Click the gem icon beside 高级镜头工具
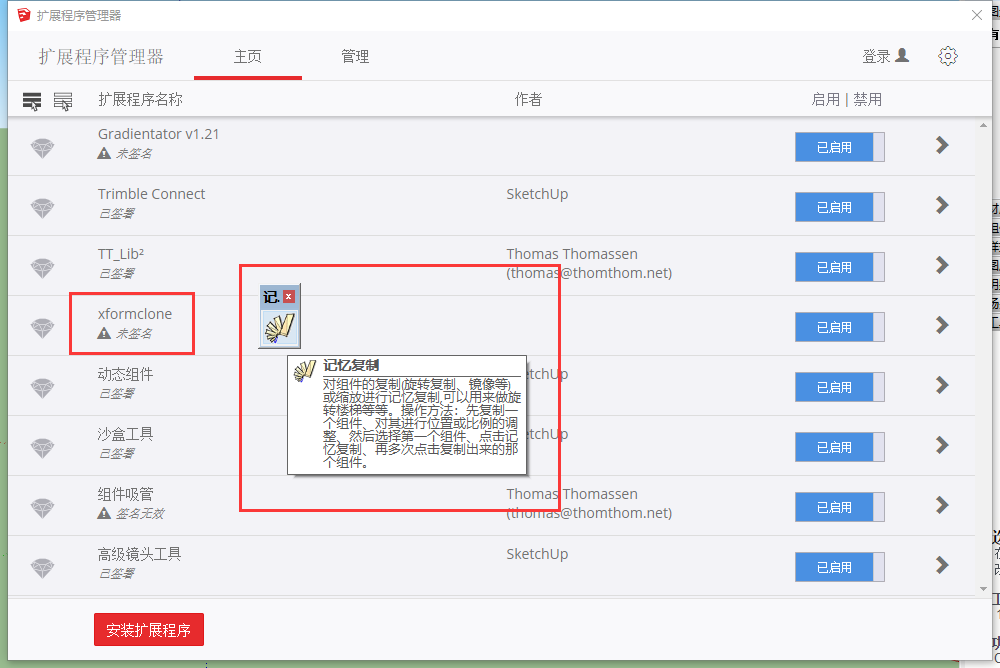Viewport: 1000px width, 668px height. click(x=43, y=568)
